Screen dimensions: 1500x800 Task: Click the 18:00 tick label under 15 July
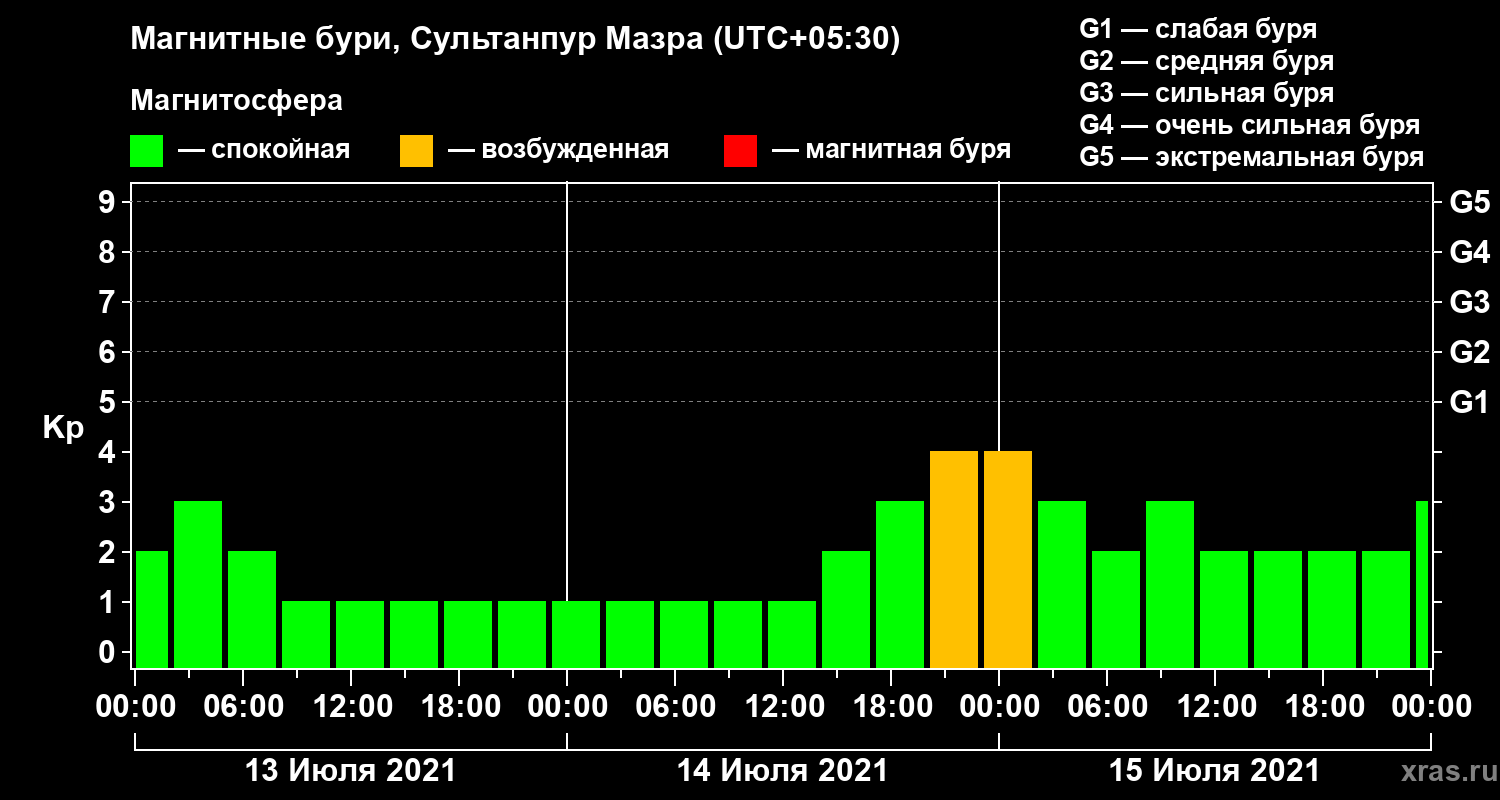1324,706
